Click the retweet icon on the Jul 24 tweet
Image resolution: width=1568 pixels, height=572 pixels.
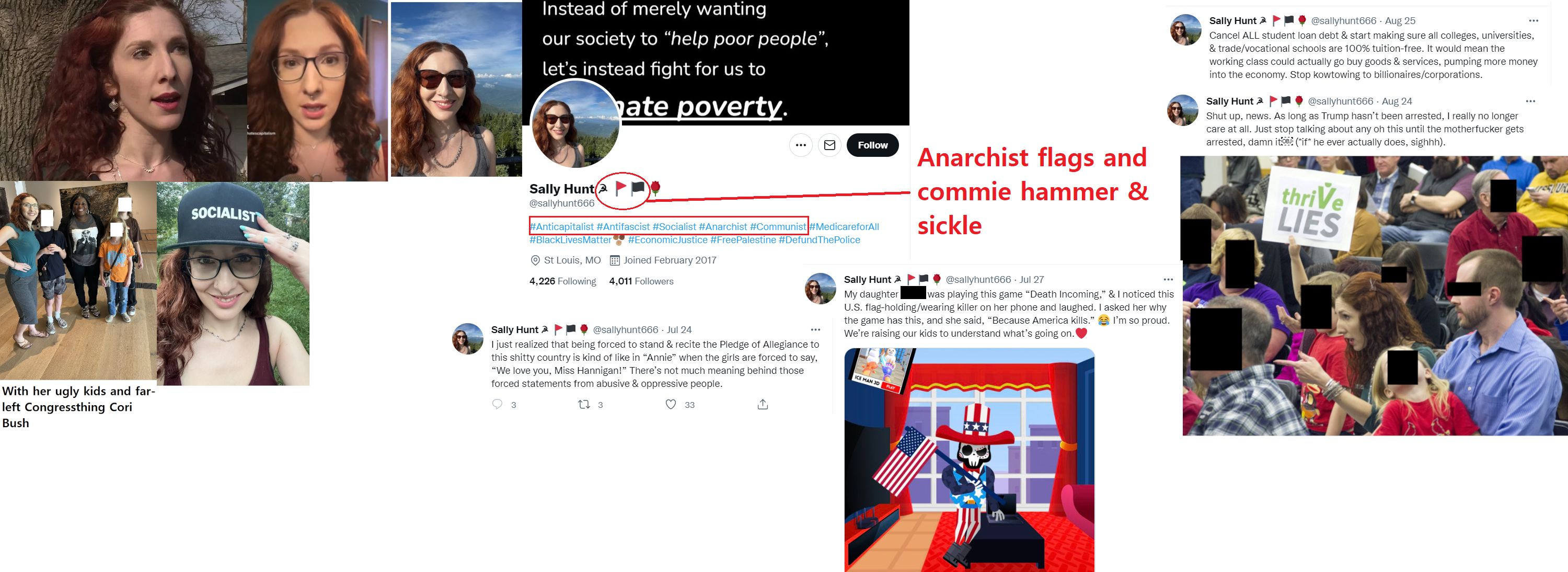pos(584,404)
